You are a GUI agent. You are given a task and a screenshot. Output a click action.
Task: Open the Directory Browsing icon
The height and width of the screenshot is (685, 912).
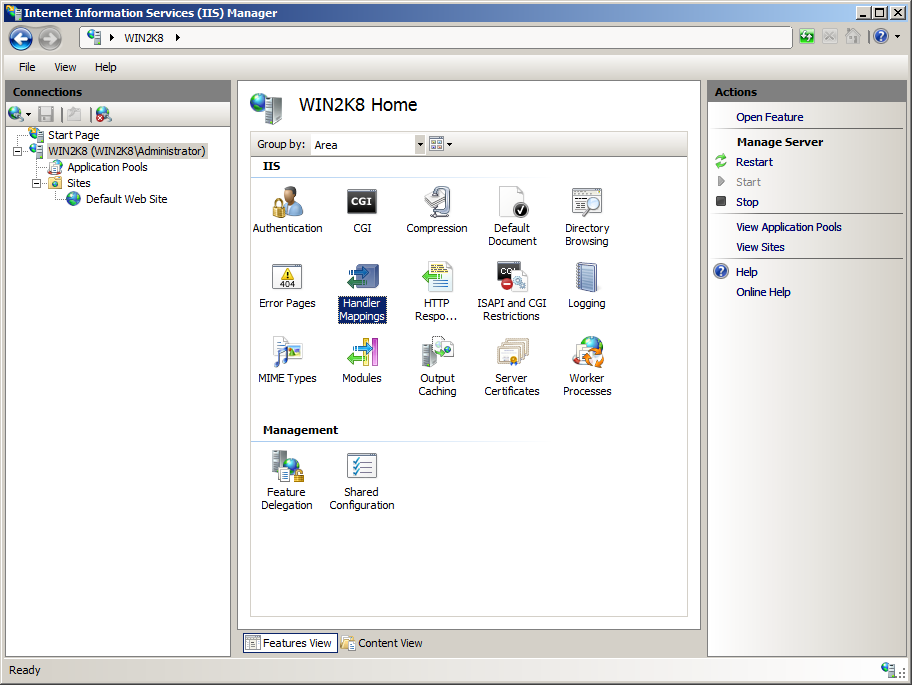coord(586,203)
